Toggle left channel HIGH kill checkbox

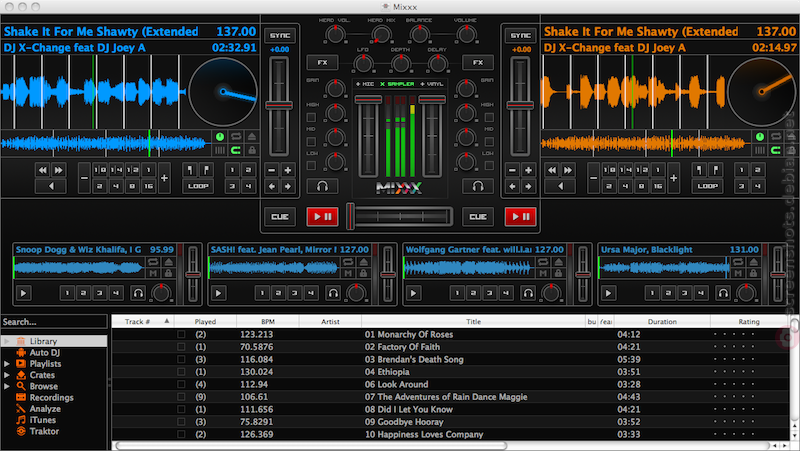[x=311, y=117]
